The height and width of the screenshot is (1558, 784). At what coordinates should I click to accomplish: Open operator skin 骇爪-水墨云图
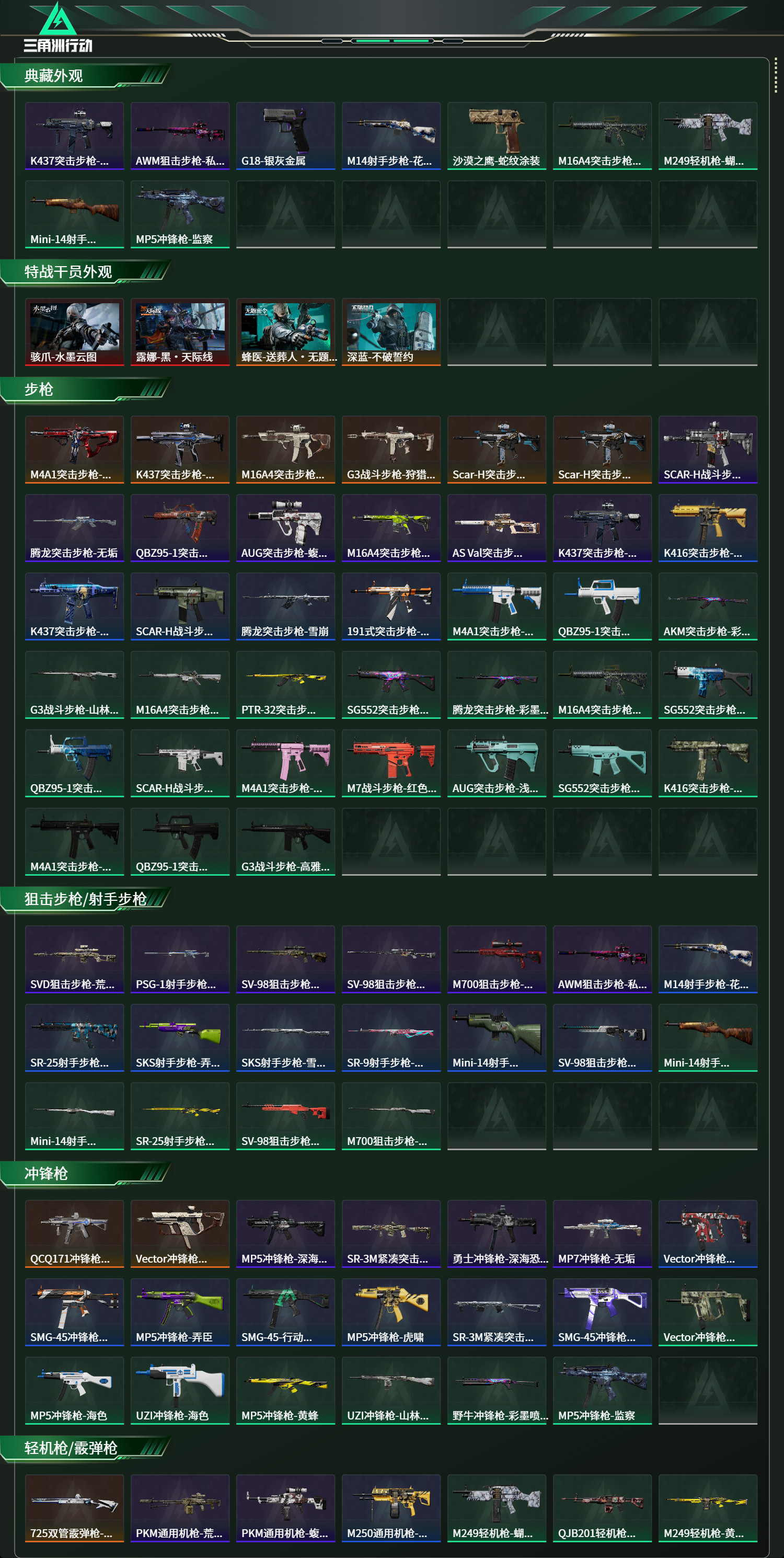(x=74, y=331)
